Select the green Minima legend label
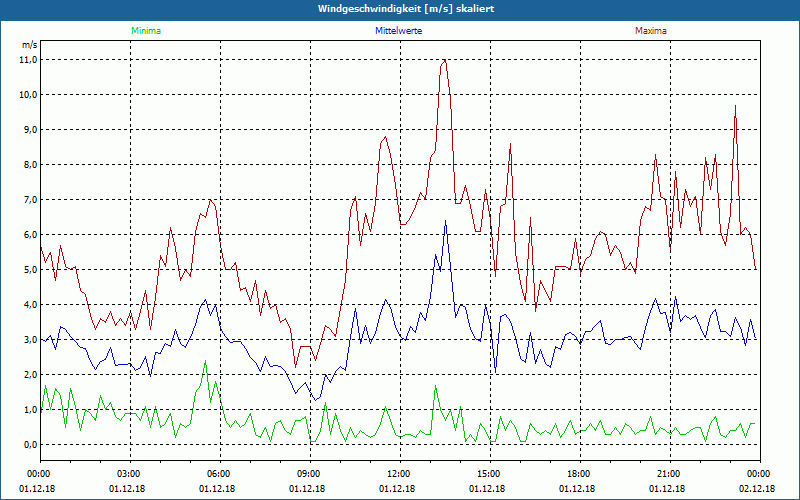The width and height of the screenshot is (800, 500). coord(146,31)
